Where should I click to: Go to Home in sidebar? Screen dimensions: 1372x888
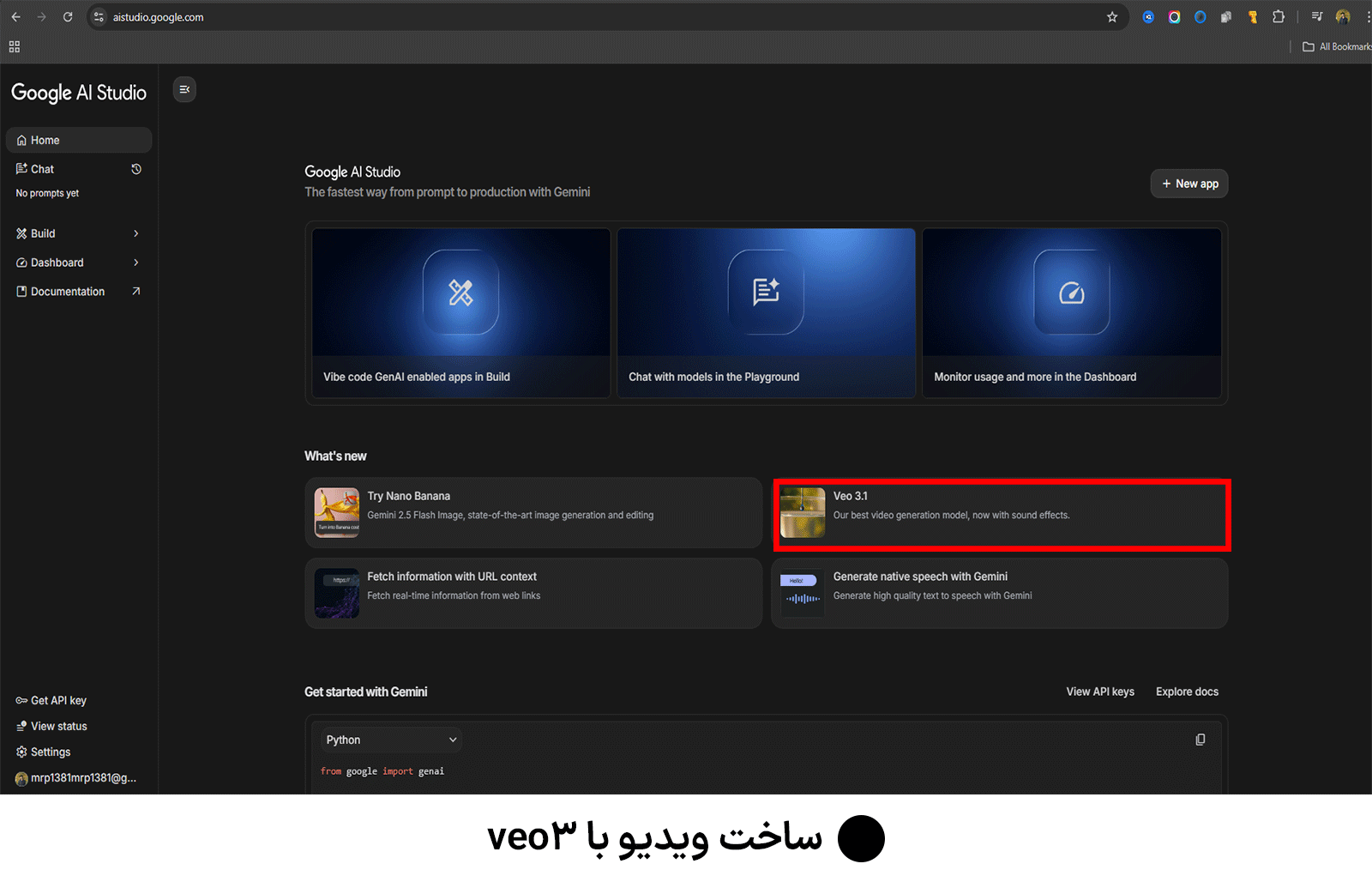45,140
